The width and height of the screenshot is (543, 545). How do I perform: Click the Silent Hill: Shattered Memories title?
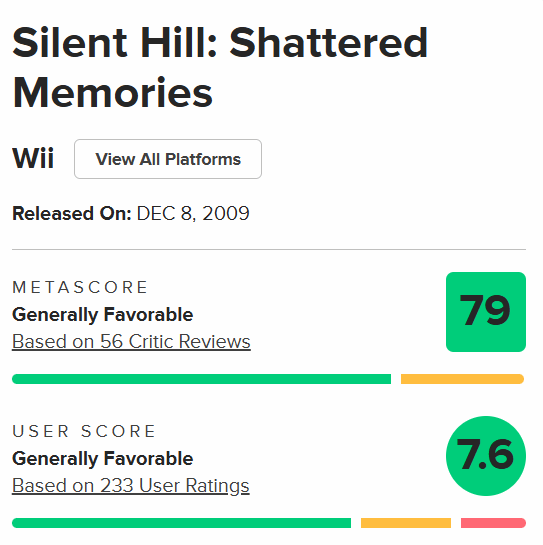tap(220, 68)
